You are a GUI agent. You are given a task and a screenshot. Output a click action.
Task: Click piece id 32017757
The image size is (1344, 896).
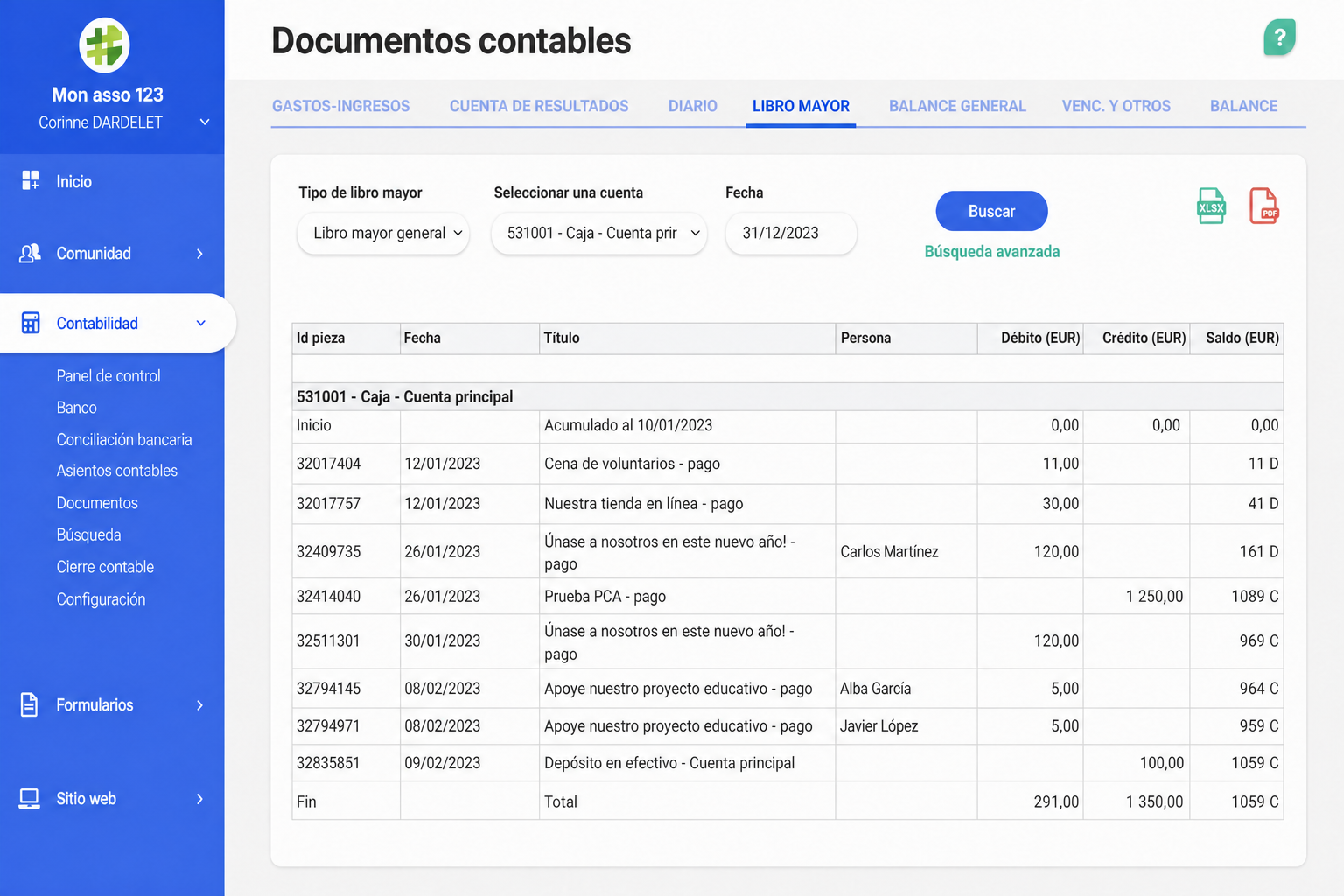tap(328, 504)
